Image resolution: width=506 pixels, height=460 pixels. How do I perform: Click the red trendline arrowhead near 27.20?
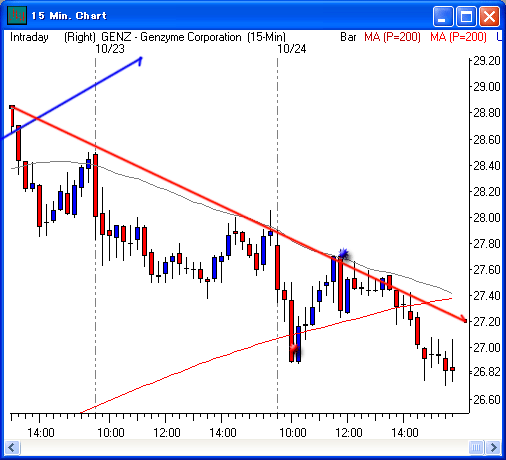click(x=463, y=319)
